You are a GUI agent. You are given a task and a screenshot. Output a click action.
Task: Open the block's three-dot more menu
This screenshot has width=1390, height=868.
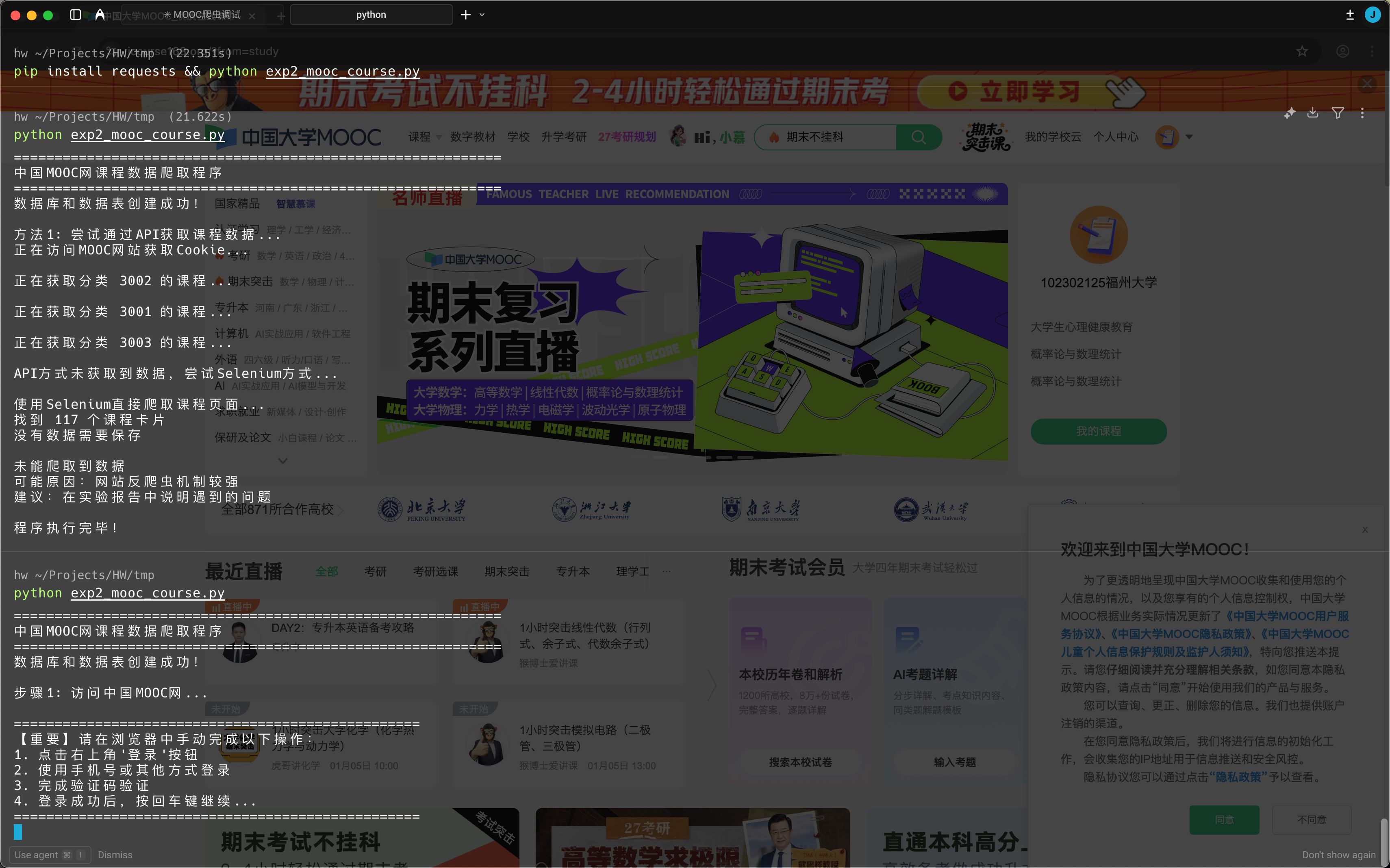(x=1362, y=113)
